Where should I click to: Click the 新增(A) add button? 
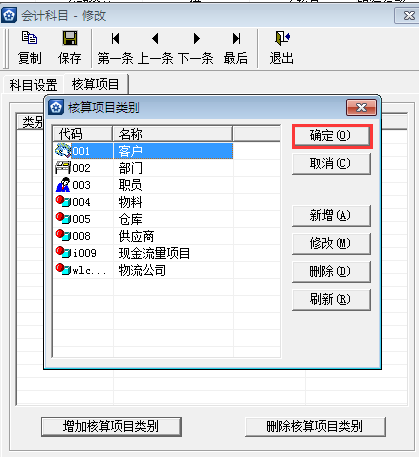tap(332, 216)
